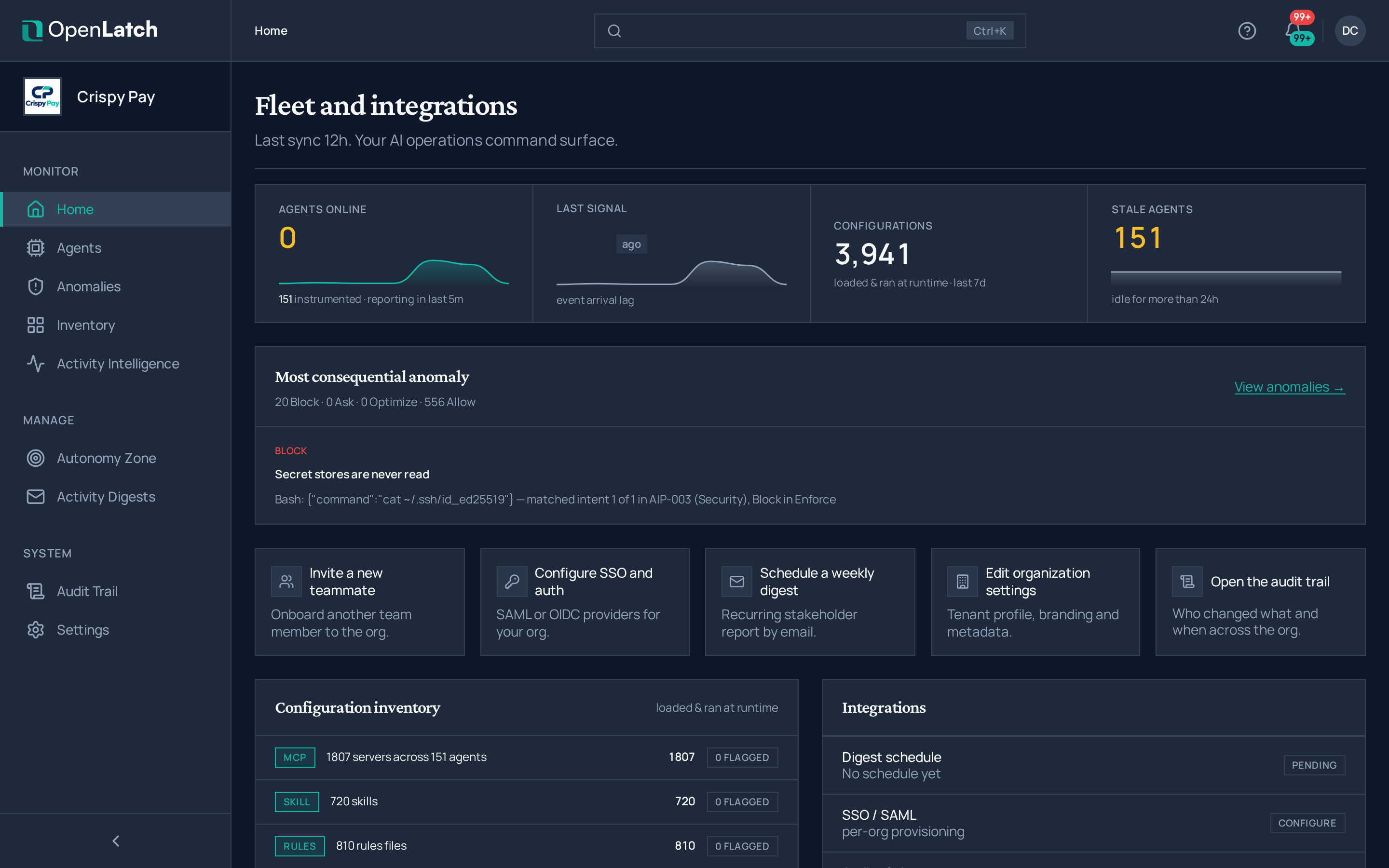Image resolution: width=1389 pixels, height=868 pixels.
Task: Open the notifications bell icon
Action: [x=1293, y=30]
